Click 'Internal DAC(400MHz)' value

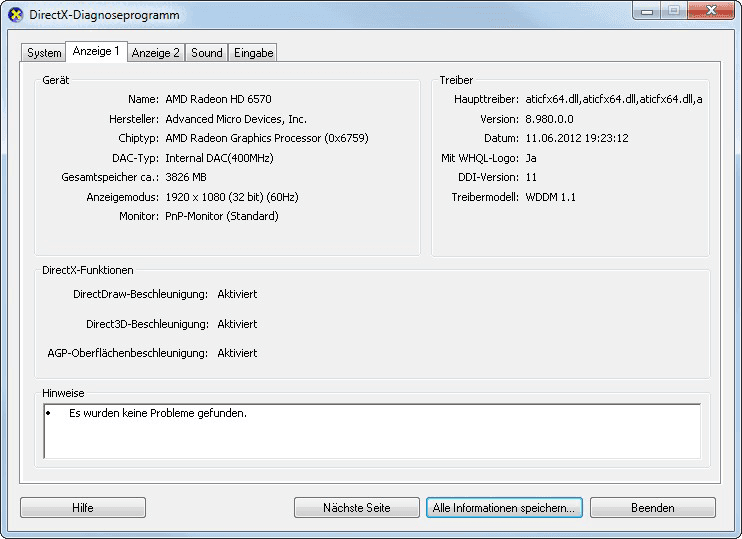coord(219,158)
